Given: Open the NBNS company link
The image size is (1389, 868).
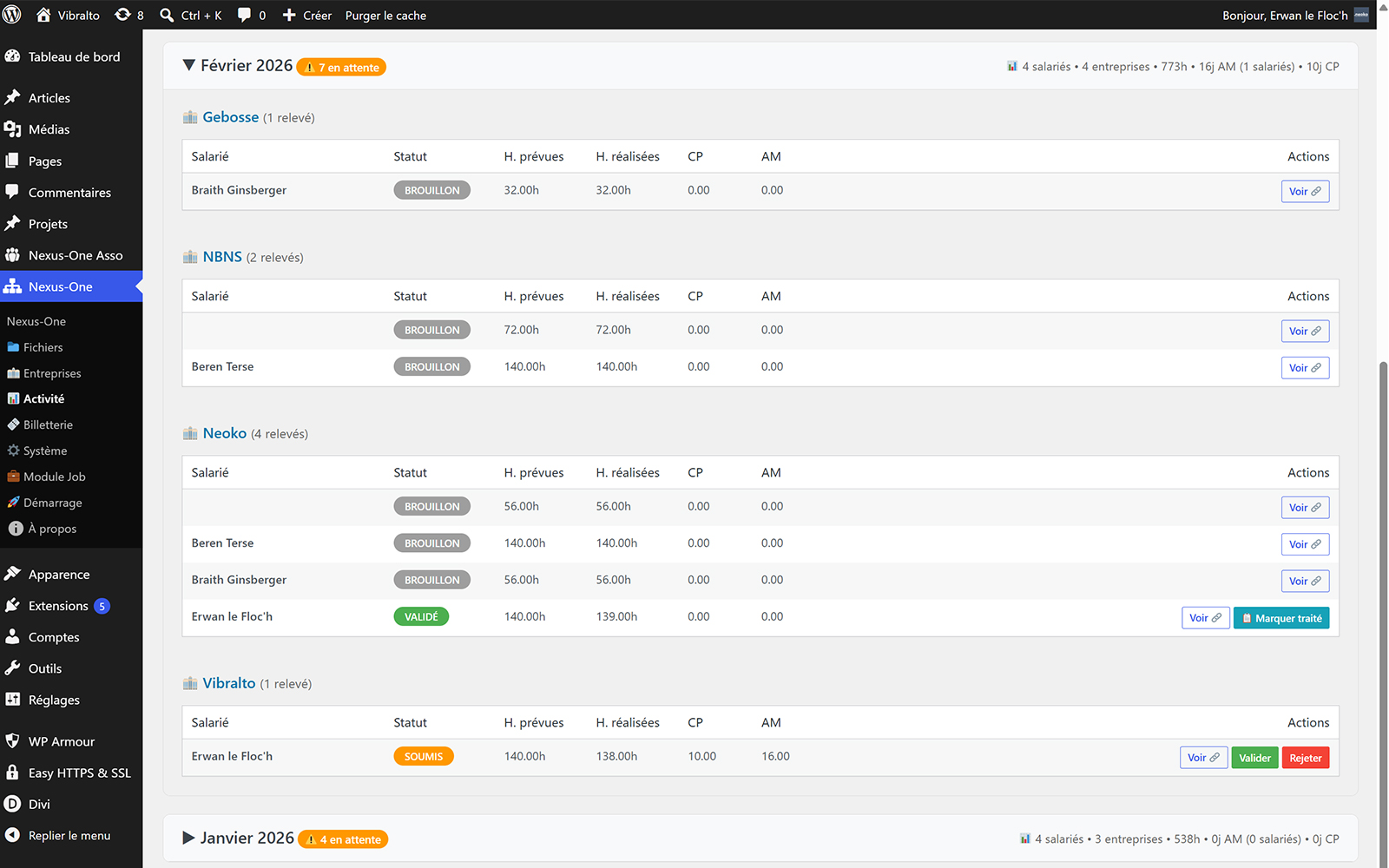Looking at the screenshot, I should point(222,257).
